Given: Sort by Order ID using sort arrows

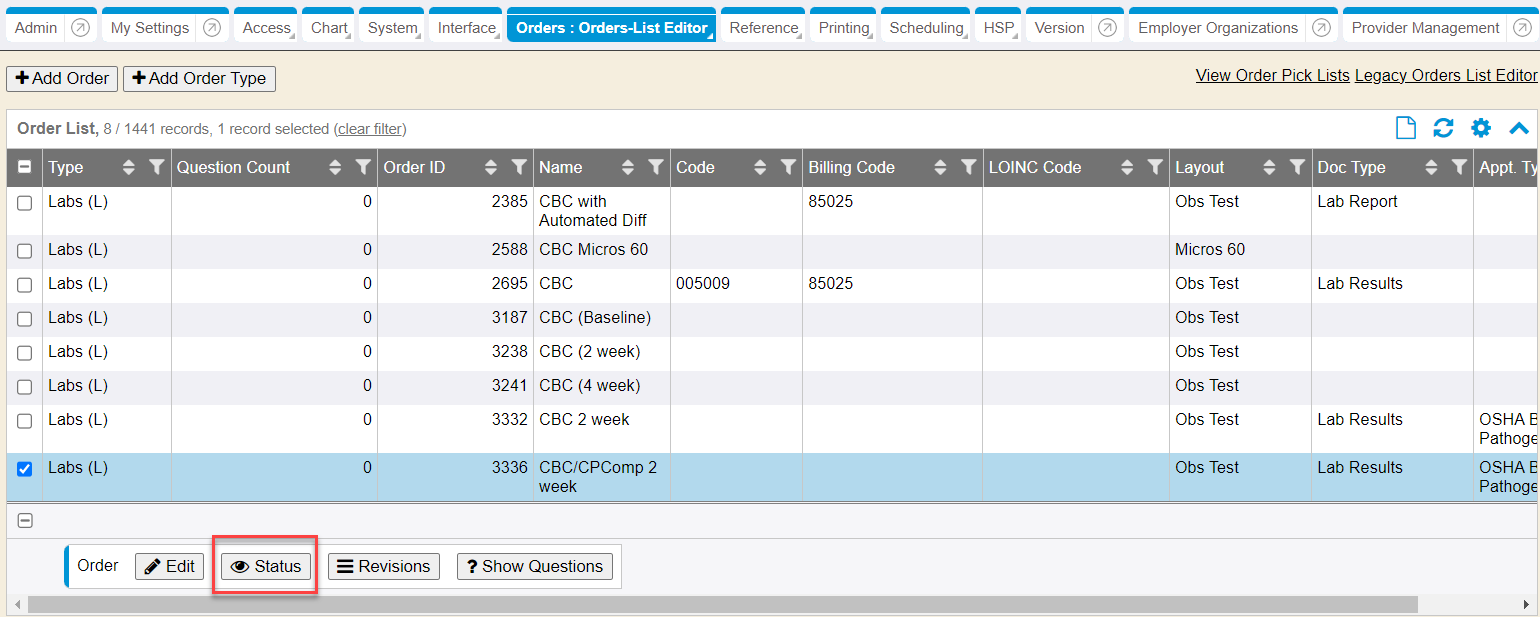Looking at the screenshot, I should 491,168.
